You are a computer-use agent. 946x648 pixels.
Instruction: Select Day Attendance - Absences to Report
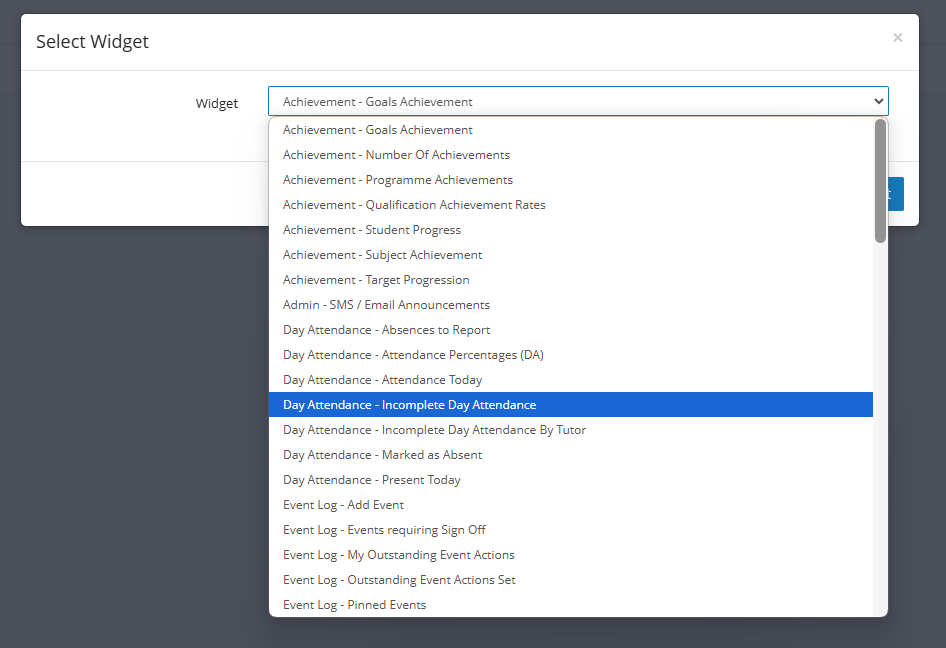(x=571, y=330)
